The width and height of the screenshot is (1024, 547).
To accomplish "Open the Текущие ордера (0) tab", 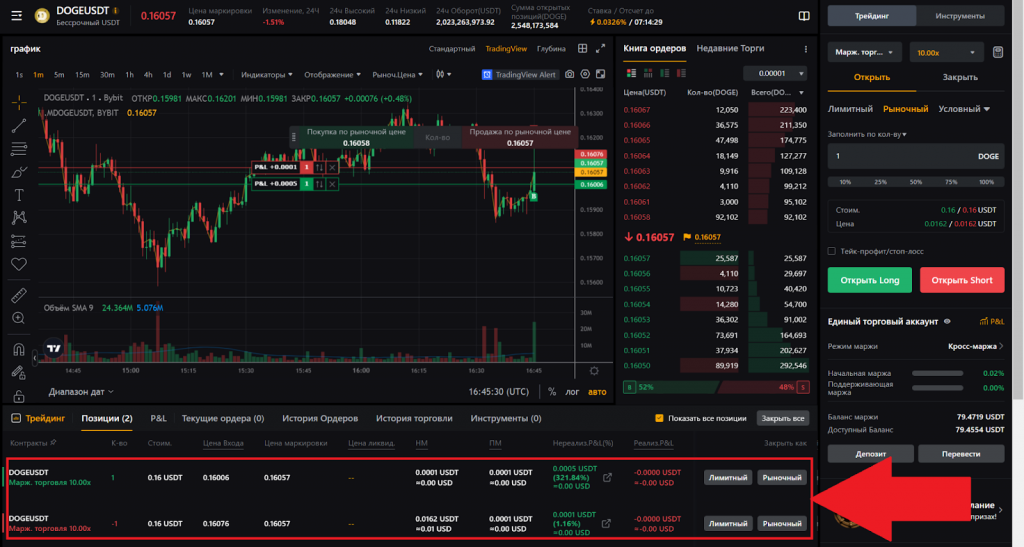I will coord(223,418).
